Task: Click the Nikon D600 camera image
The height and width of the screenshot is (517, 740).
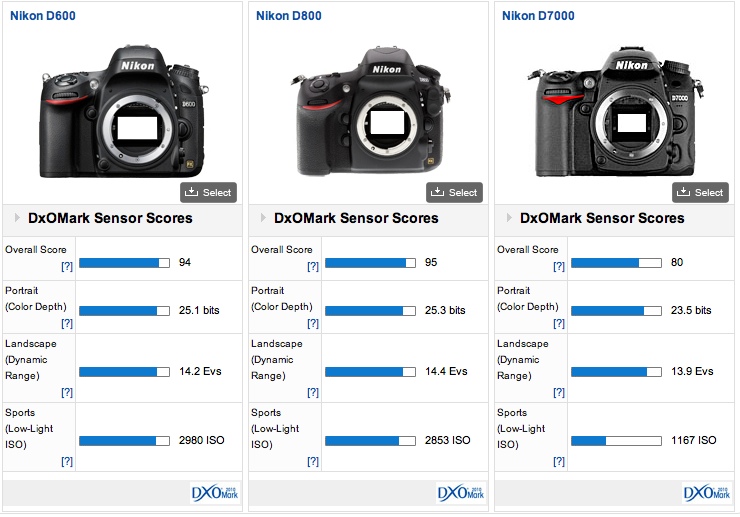Action: point(124,112)
